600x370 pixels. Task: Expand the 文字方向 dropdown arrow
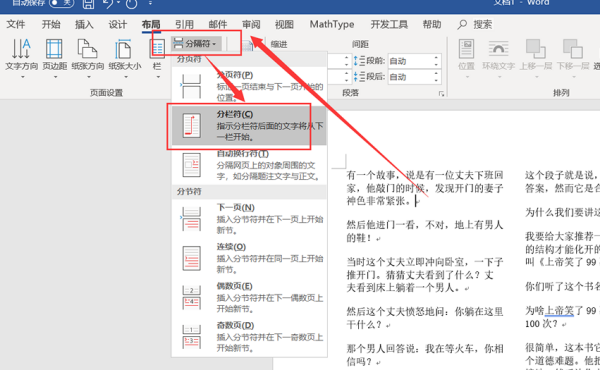click(22, 77)
